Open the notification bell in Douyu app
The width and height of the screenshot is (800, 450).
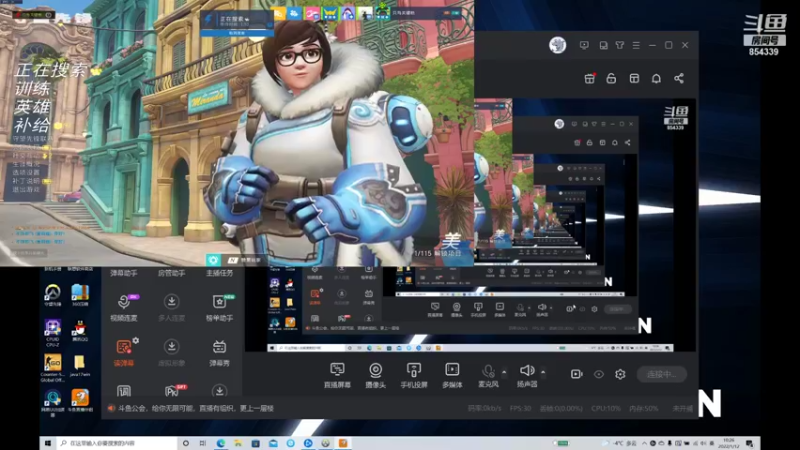(x=656, y=78)
